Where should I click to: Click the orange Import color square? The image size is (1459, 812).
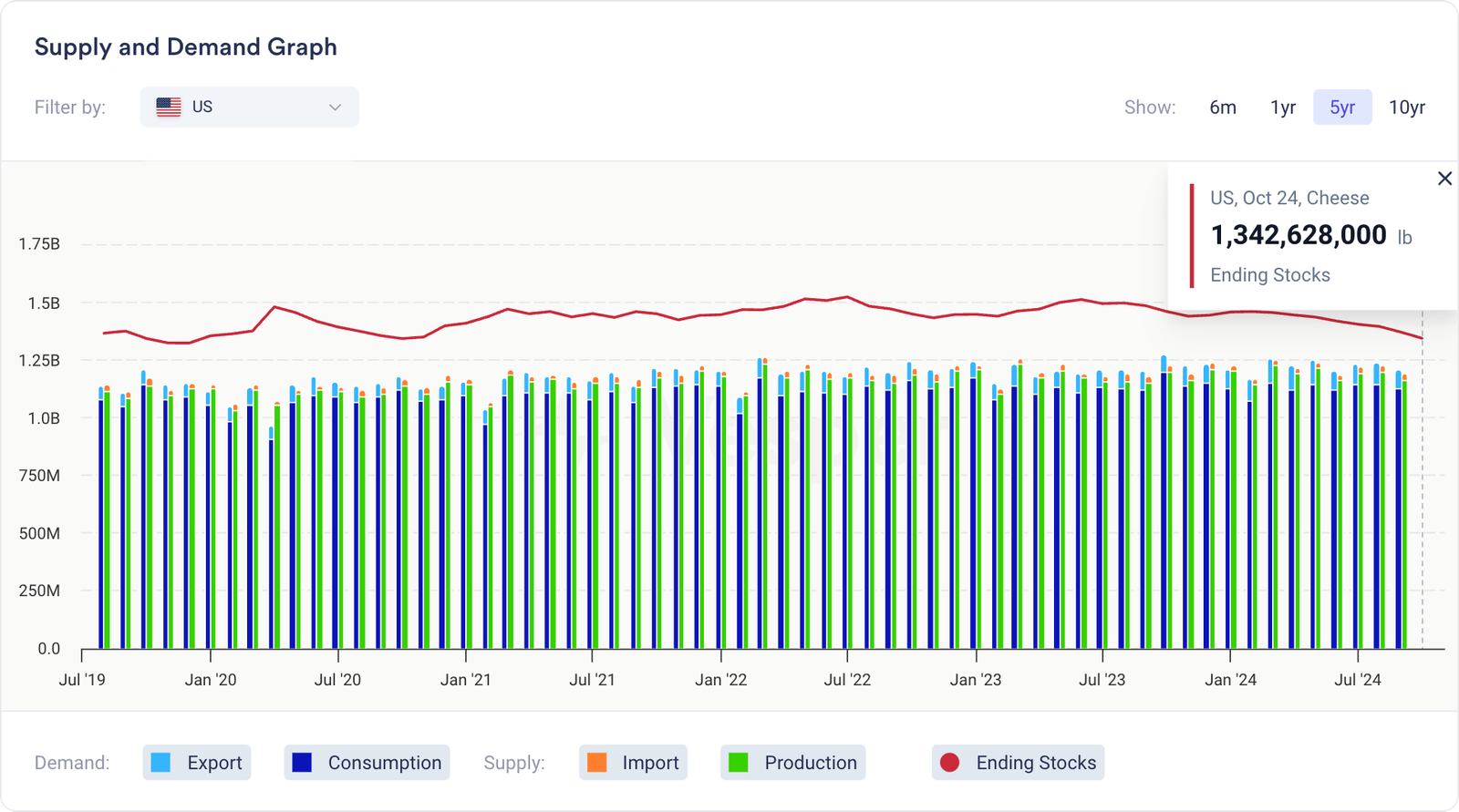point(597,763)
